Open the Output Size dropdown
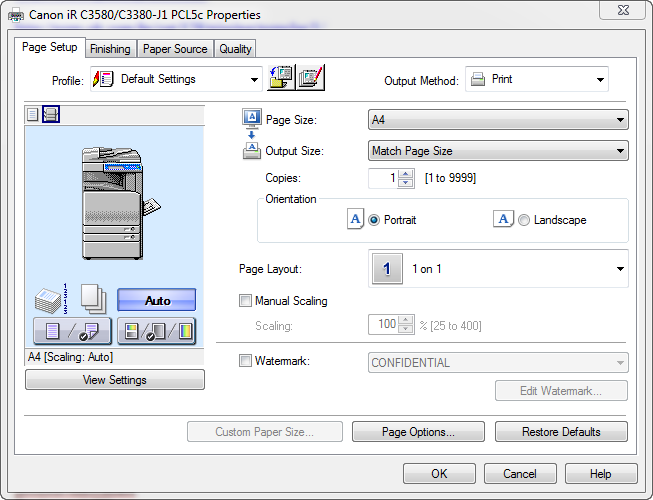Image resolution: width=653 pixels, height=500 pixels. click(x=498, y=151)
